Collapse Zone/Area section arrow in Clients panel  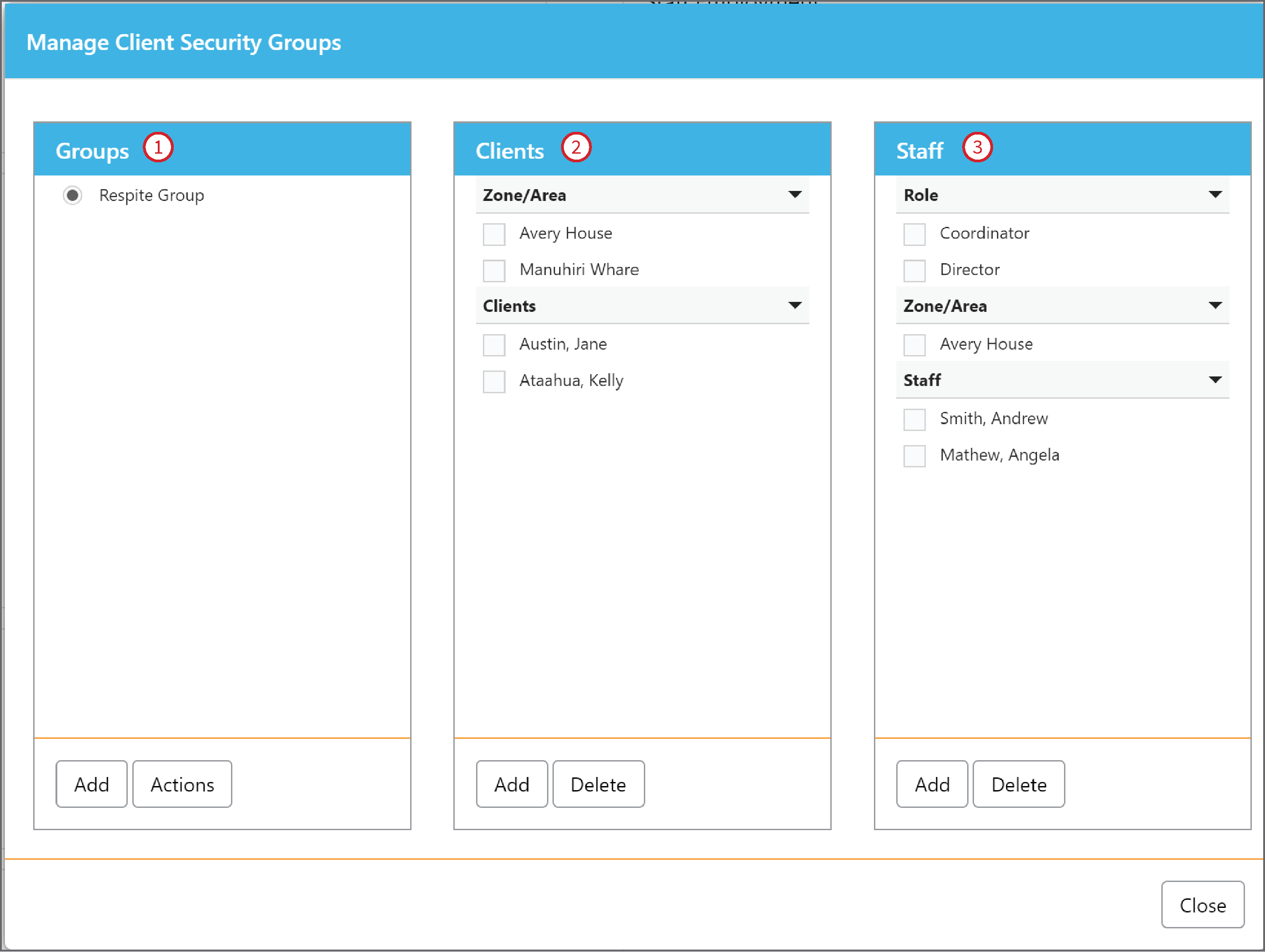[794, 195]
